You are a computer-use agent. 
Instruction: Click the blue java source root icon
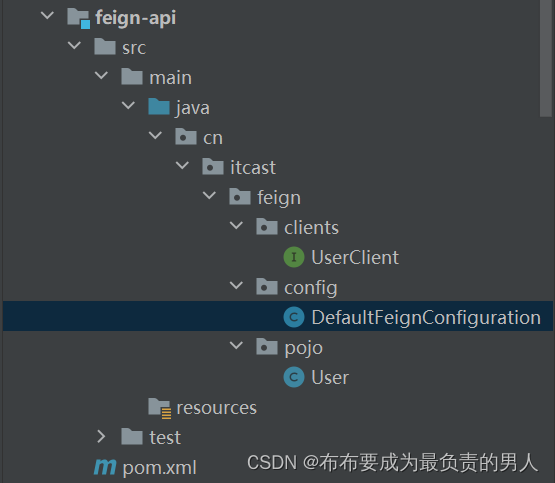159,107
